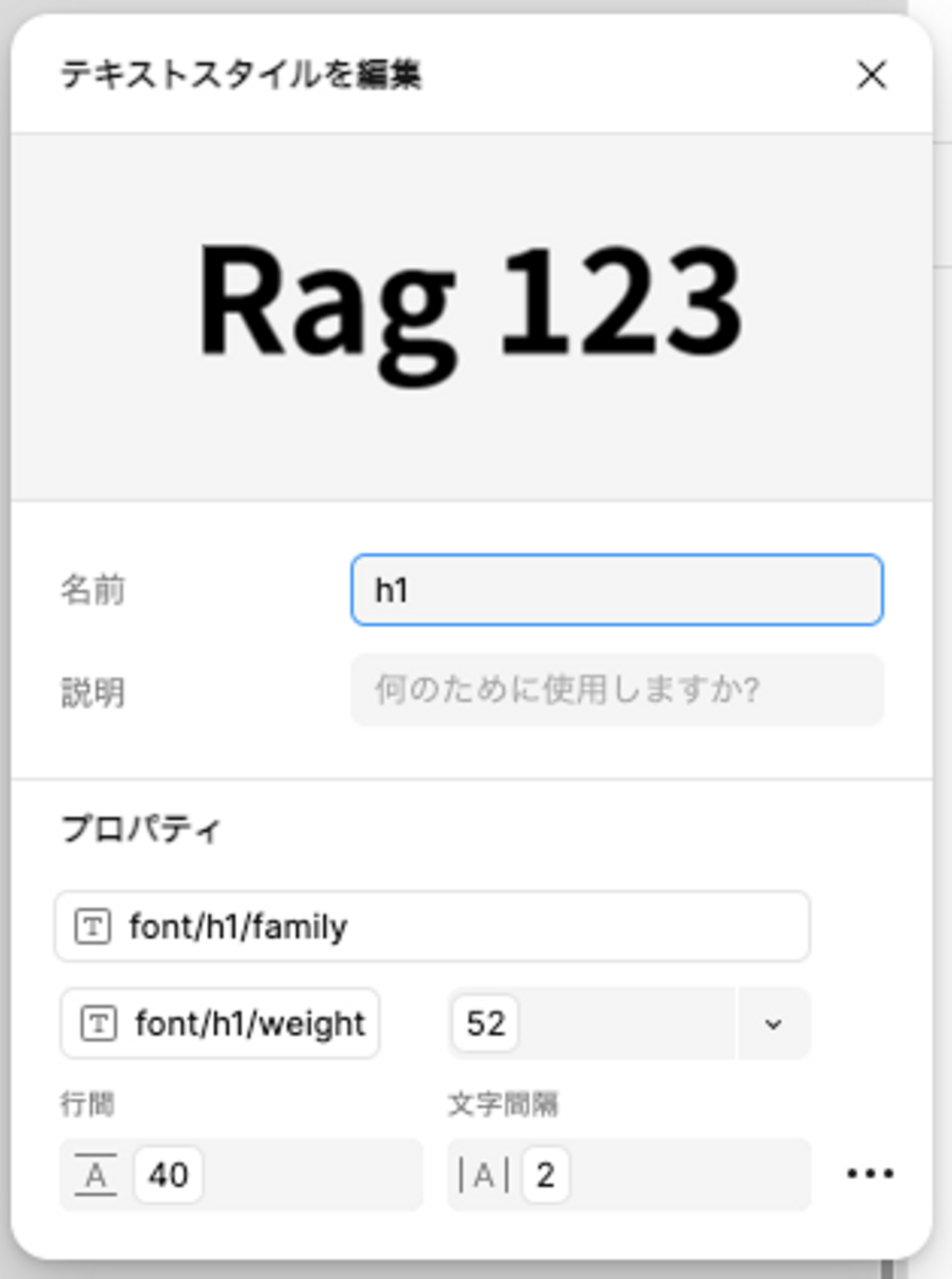Select the letter spacing value 2
The width and height of the screenshot is (952, 1279).
click(545, 1175)
